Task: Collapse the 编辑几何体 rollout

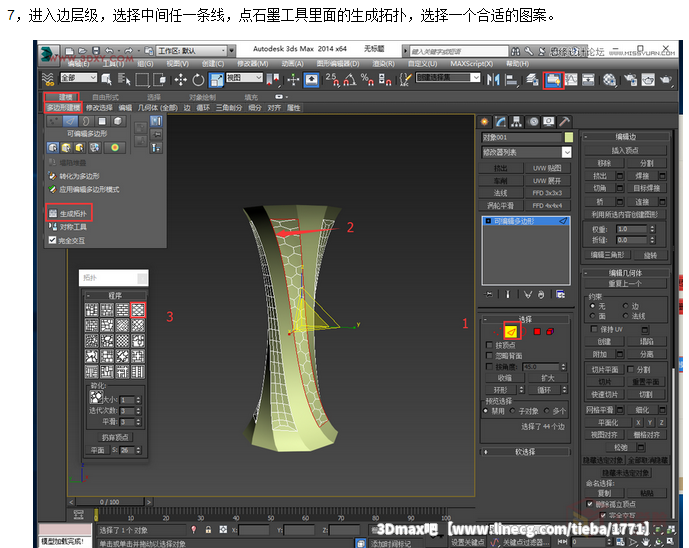Action: pos(625,273)
